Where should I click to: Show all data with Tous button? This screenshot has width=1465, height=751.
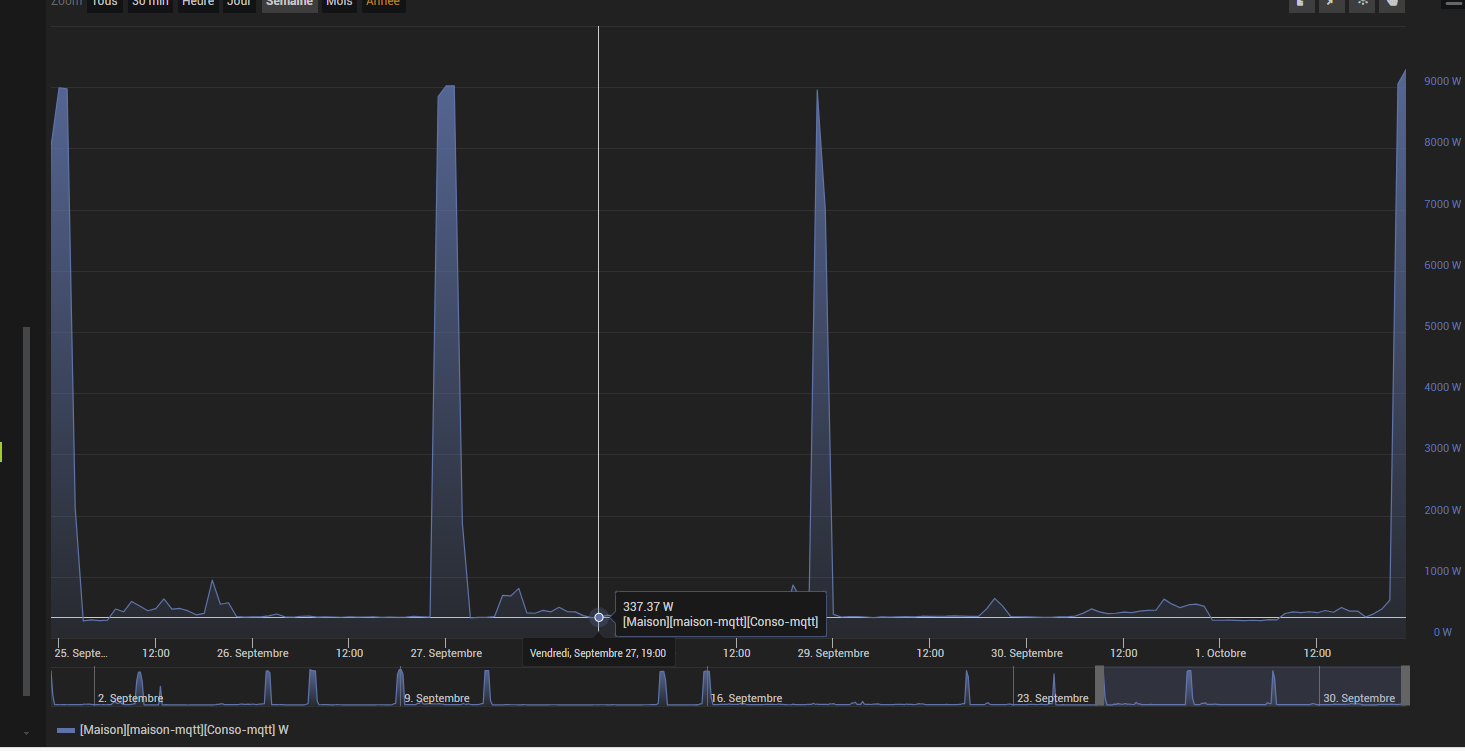pos(105,4)
